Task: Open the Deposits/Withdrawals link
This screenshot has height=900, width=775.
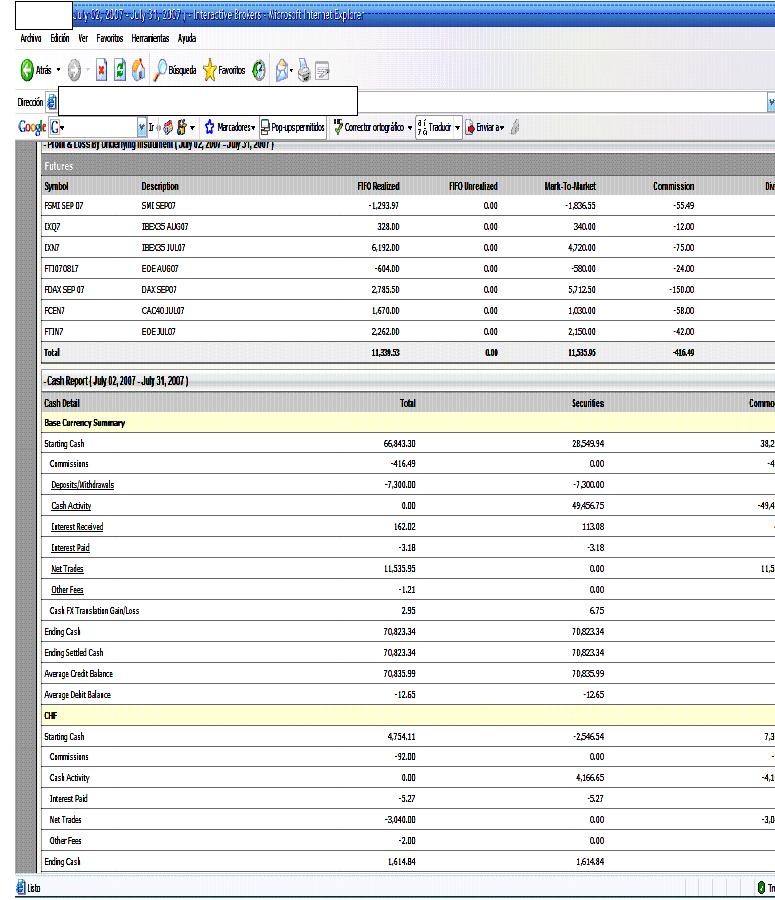Action: pyautogui.click(x=82, y=484)
